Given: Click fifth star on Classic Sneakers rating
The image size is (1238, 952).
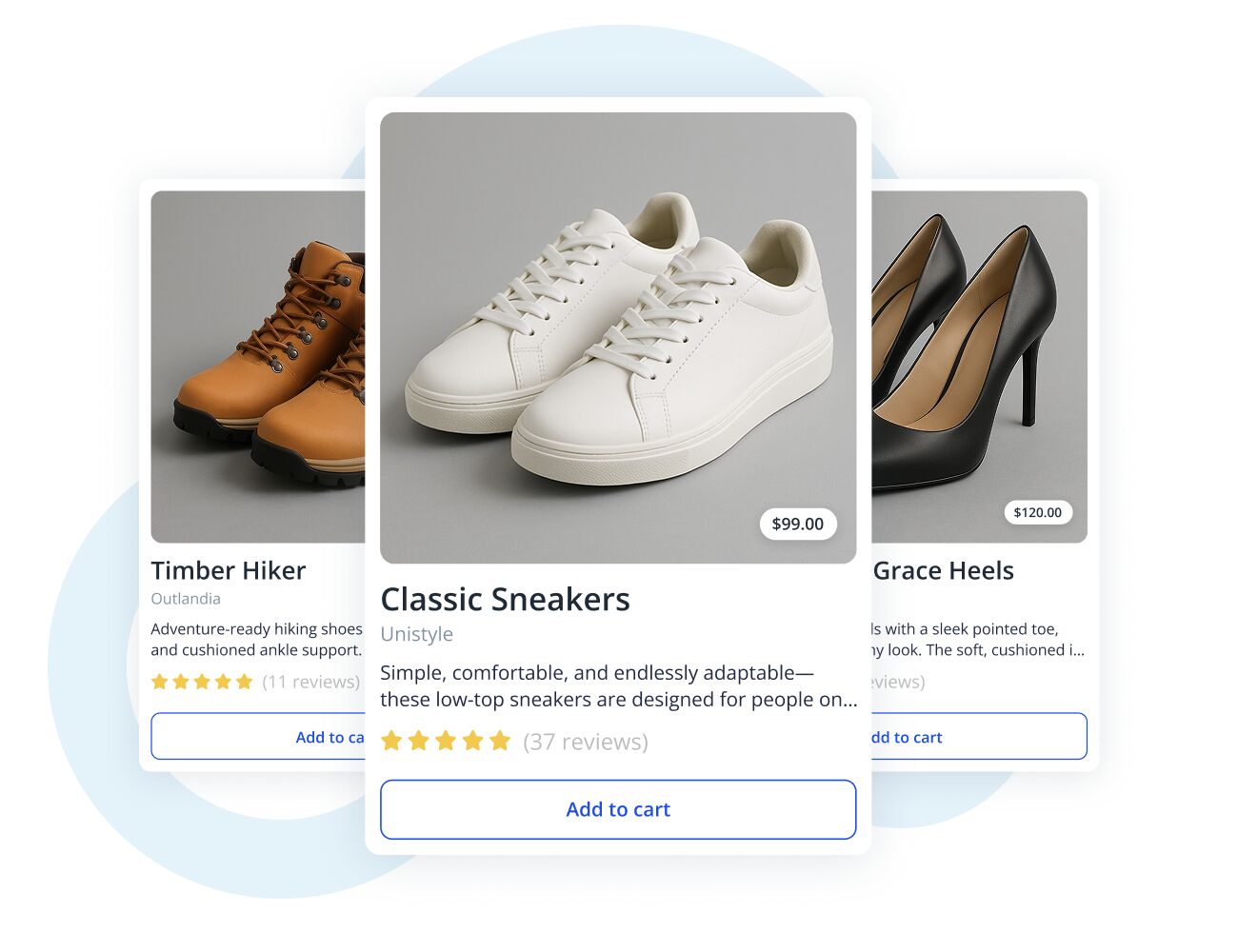Looking at the screenshot, I should 500,741.
